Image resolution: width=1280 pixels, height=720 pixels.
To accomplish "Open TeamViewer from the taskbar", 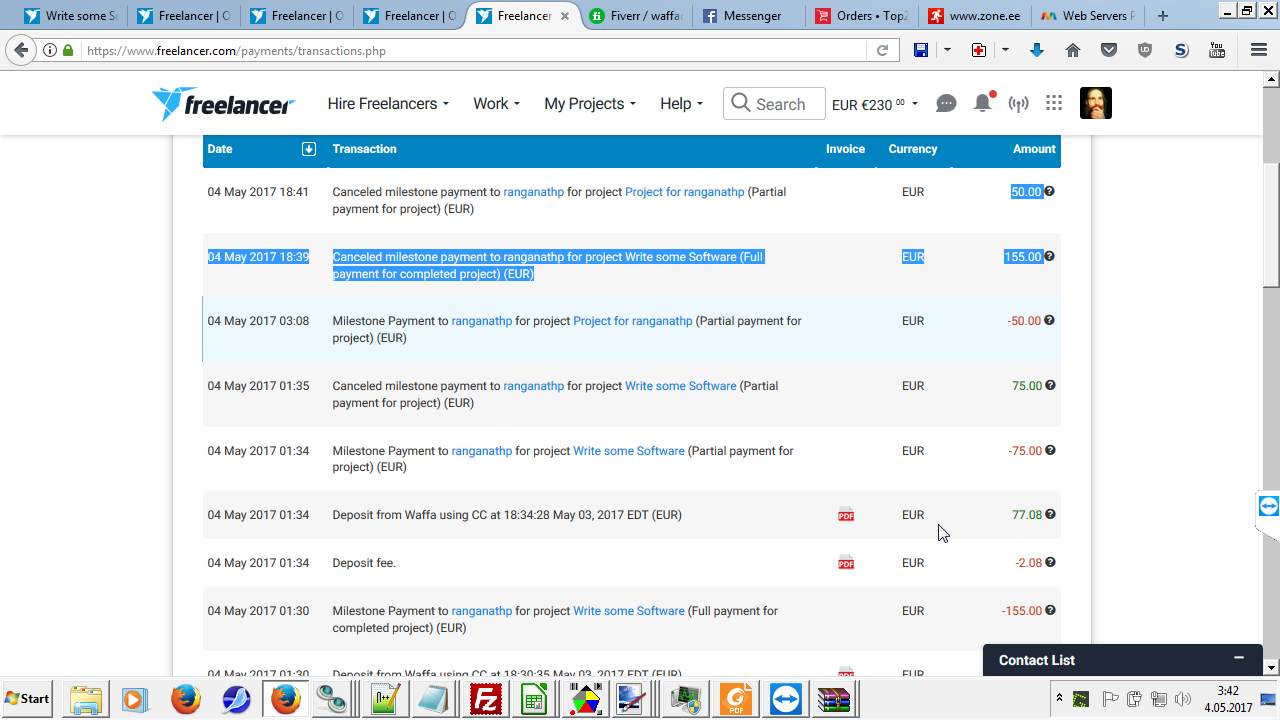I will pyautogui.click(x=786, y=699).
